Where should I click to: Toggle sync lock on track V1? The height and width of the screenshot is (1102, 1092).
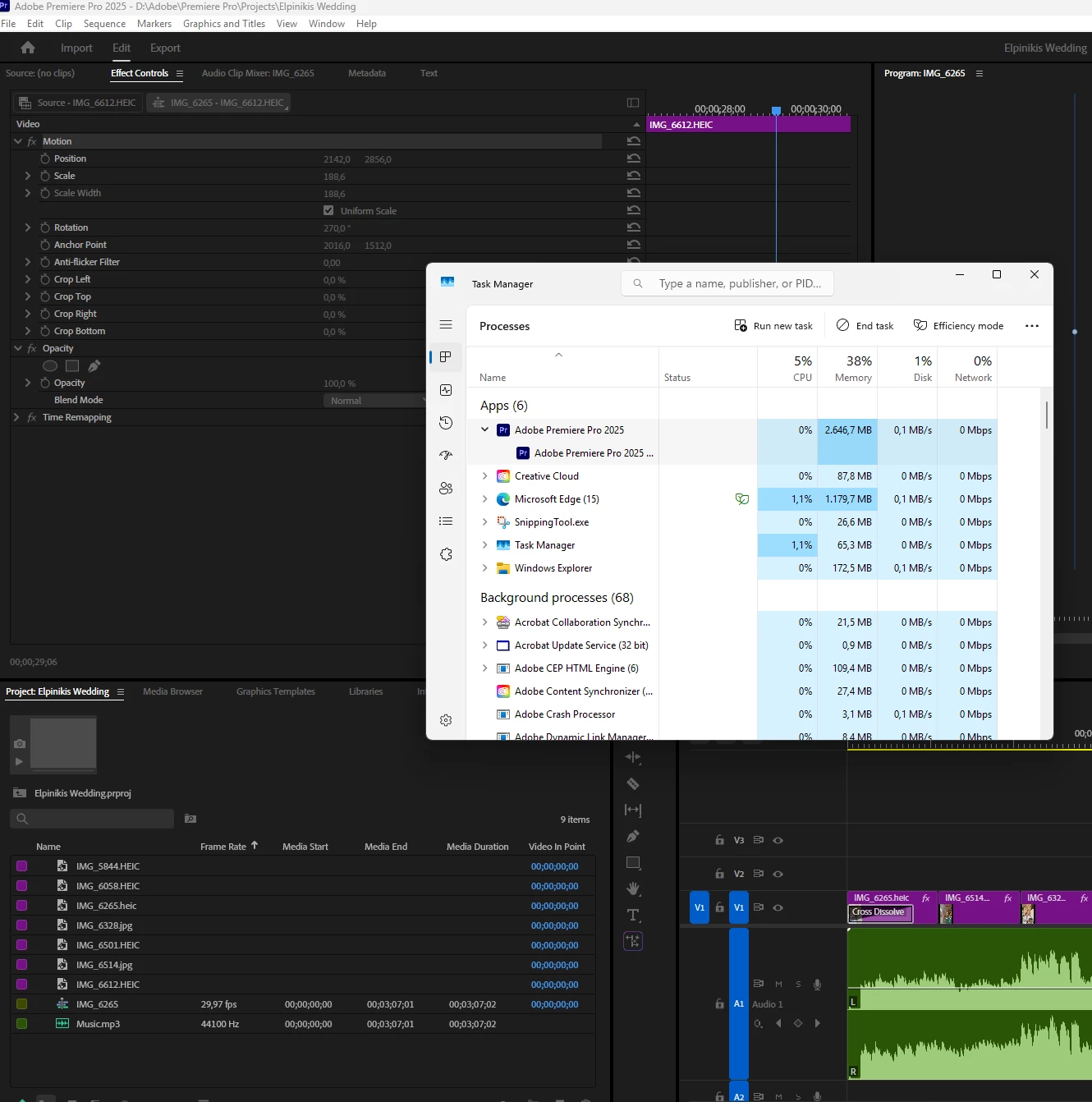click(759, 907)
